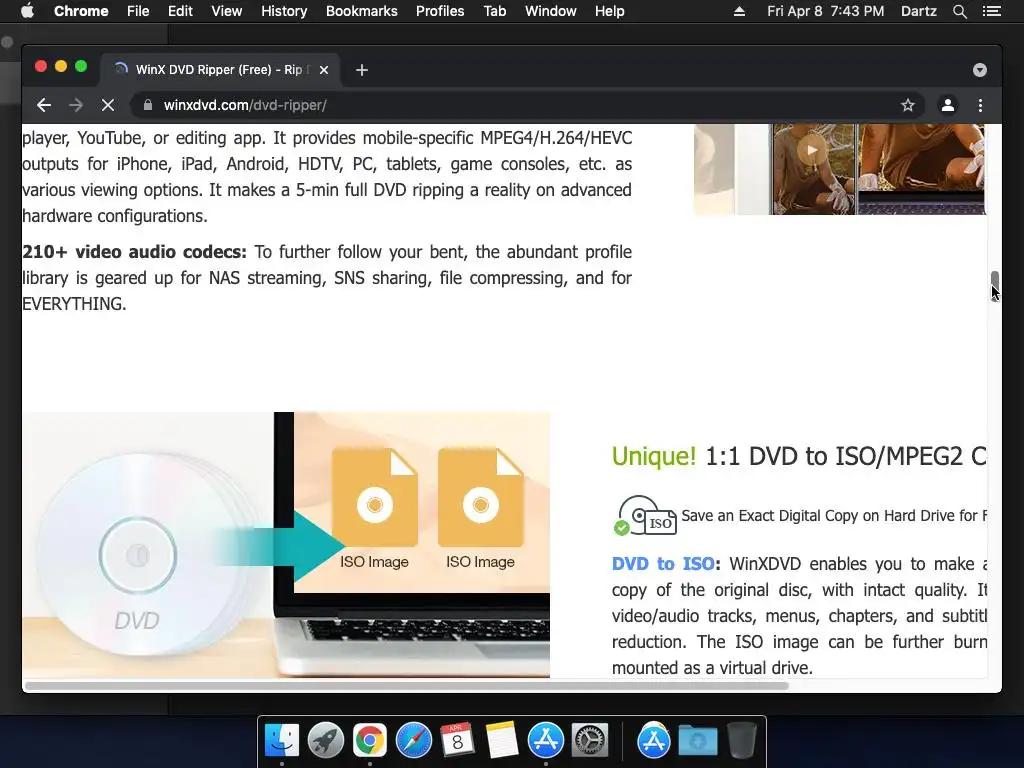This screenshot has height=768, width=1024.
Task: Open the App Store with the running indicator dot
Action: click(545, 741)
